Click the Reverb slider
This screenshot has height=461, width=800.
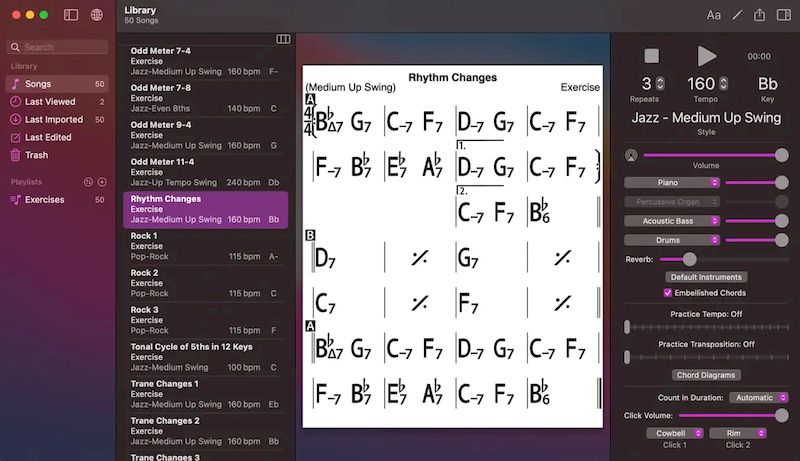click(x=724, y=260)
